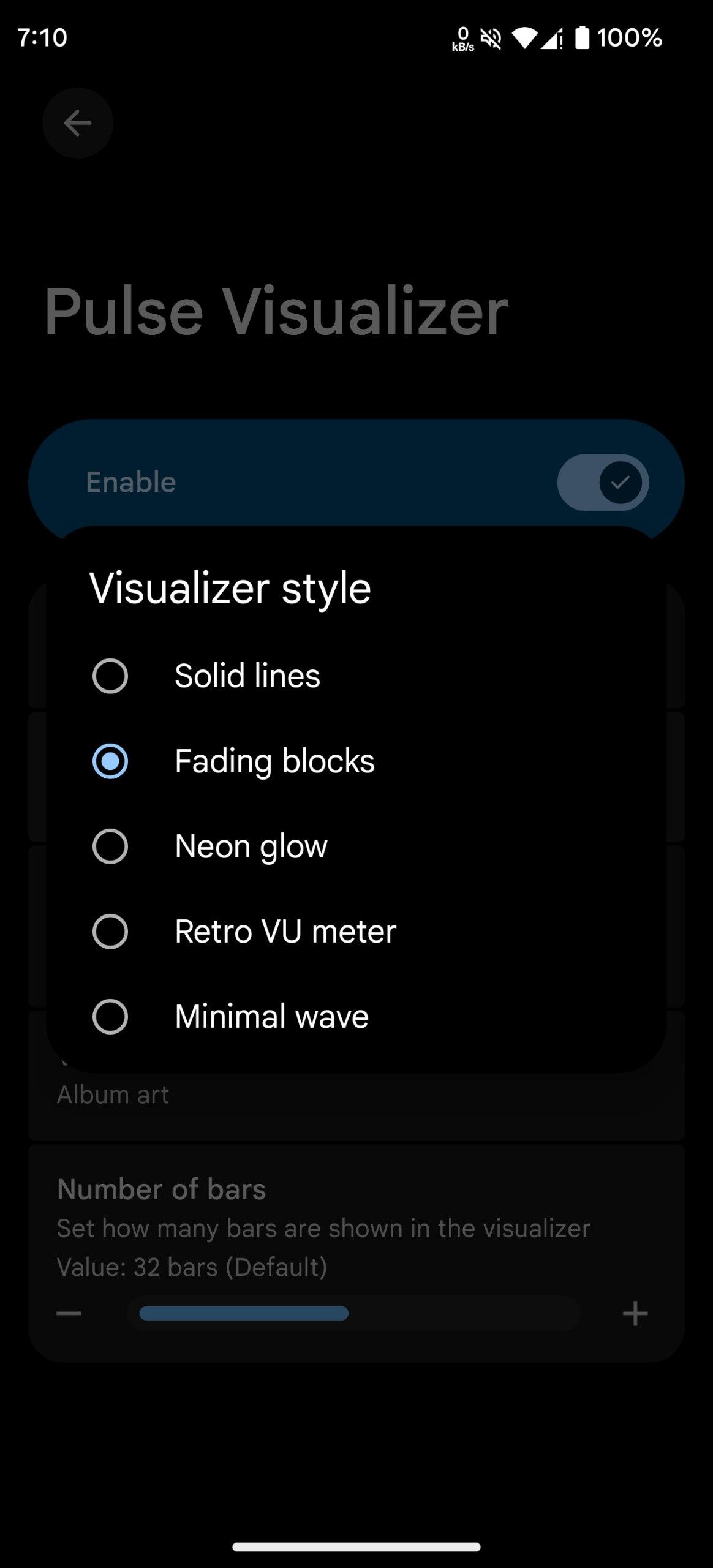Click the plus icon for bar count

(x=635, y=1313)
